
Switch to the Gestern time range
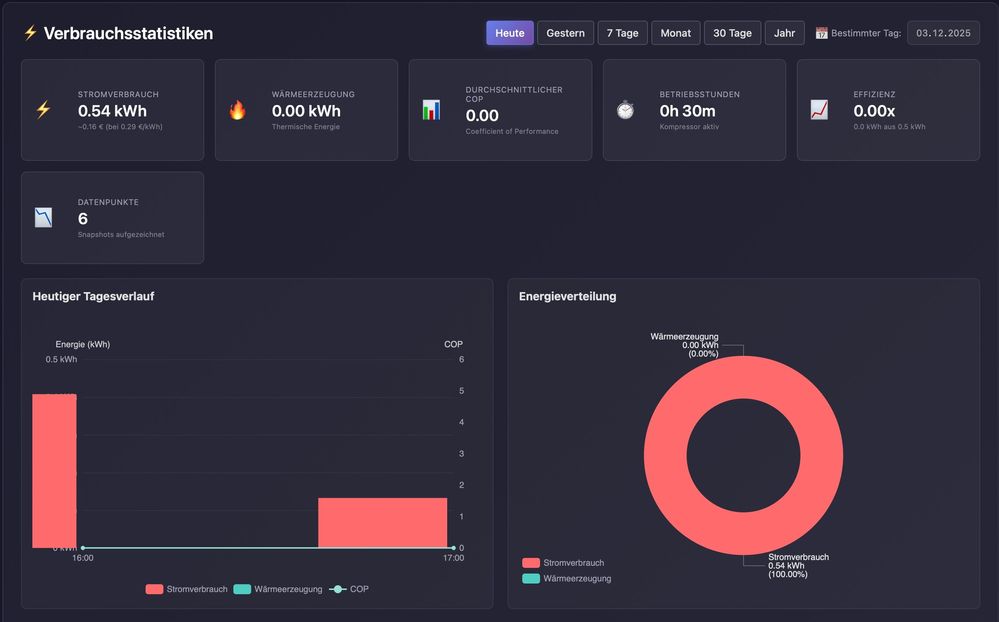pos(565,33)
